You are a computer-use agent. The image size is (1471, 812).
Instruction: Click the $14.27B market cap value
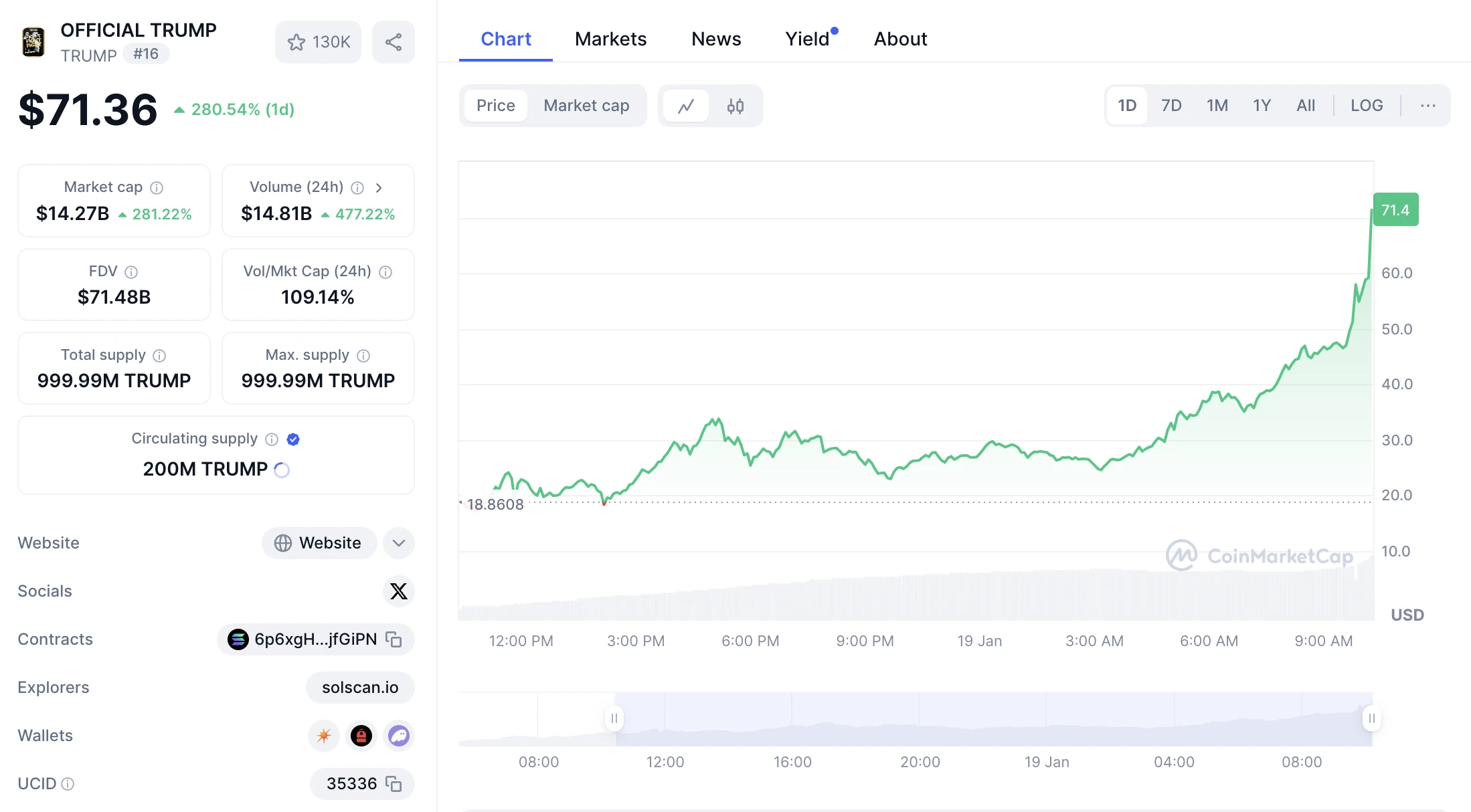pos(72,214)
